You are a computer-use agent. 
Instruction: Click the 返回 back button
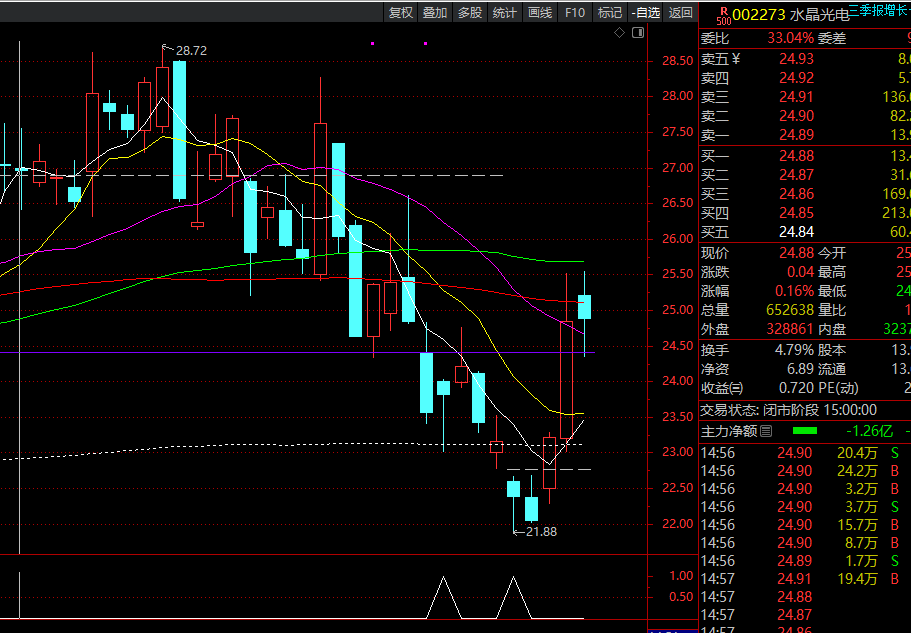coord(680,13)
